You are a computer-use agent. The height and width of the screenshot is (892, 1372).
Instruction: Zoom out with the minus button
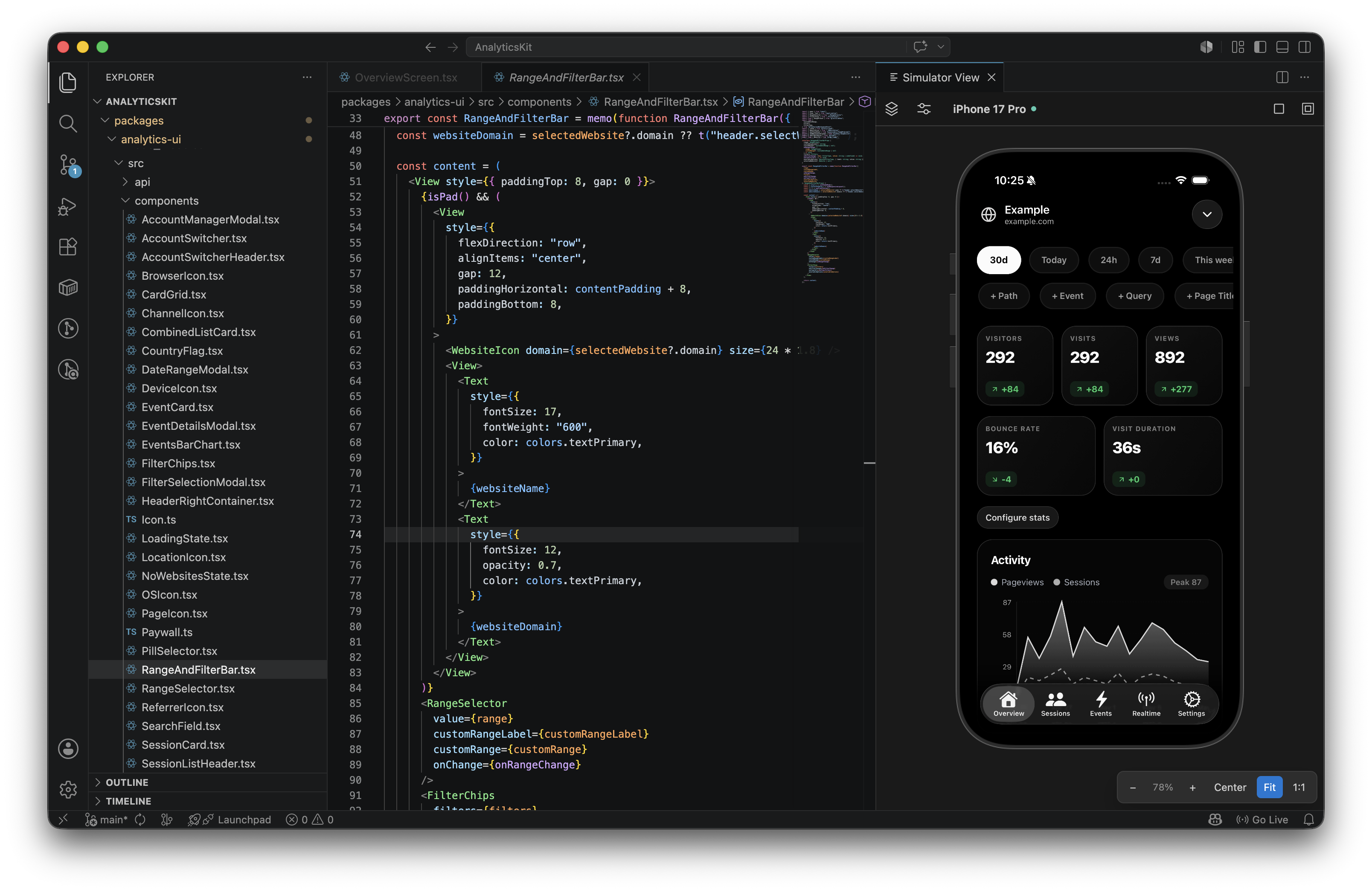pos(1132,787)
